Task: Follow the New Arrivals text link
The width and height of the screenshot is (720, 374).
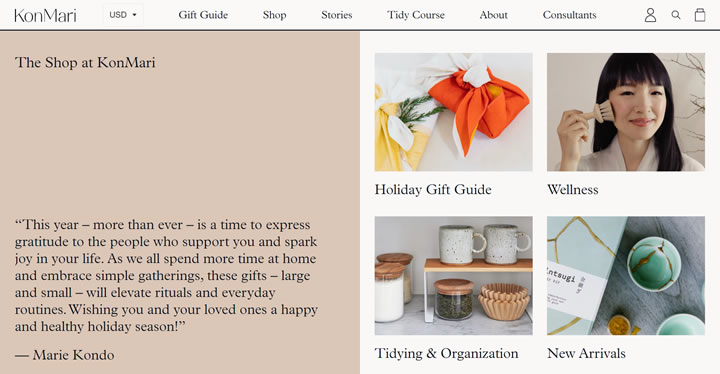Action: click(x=586, y=353)
